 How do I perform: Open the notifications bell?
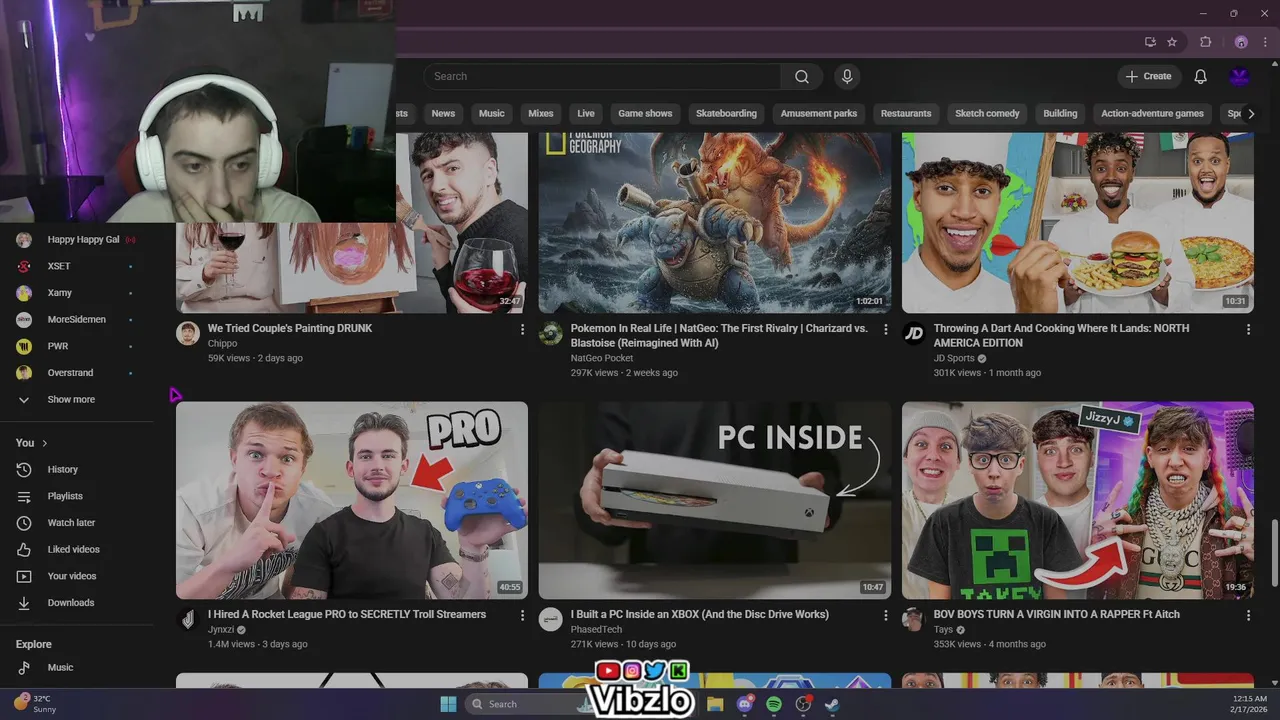point(1200,77)
